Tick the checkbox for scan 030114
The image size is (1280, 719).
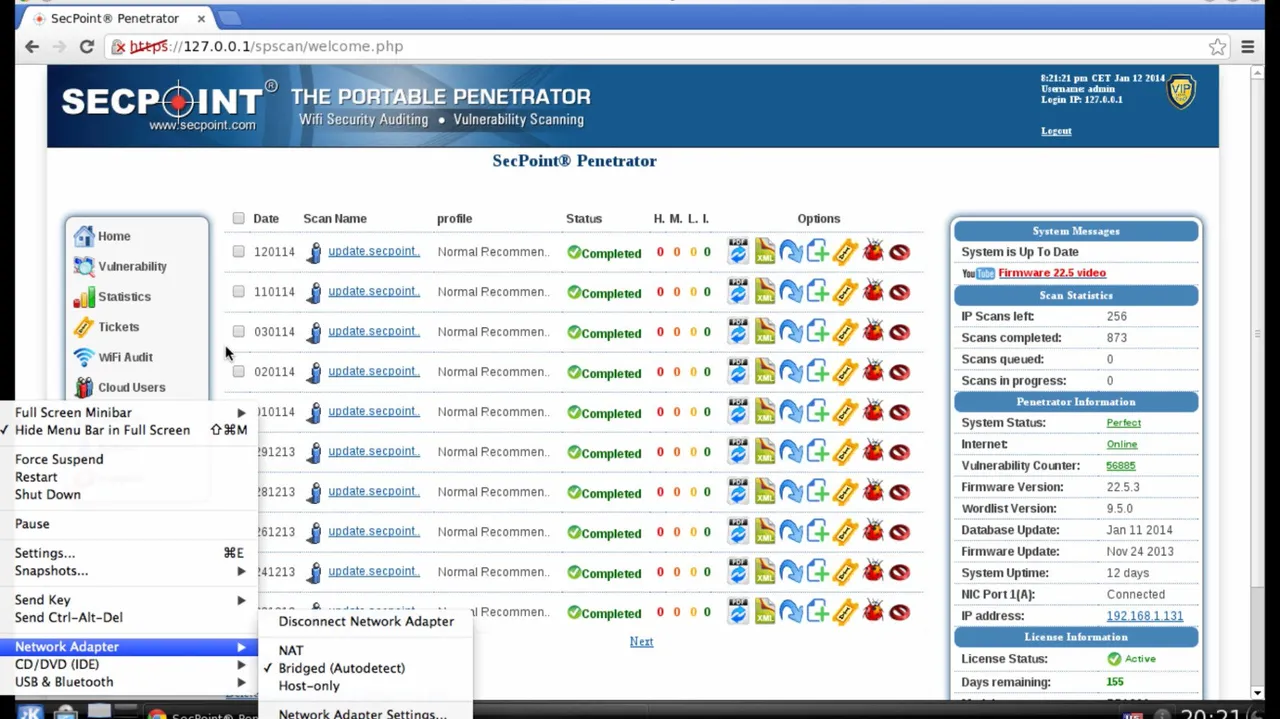pos(238,331)
